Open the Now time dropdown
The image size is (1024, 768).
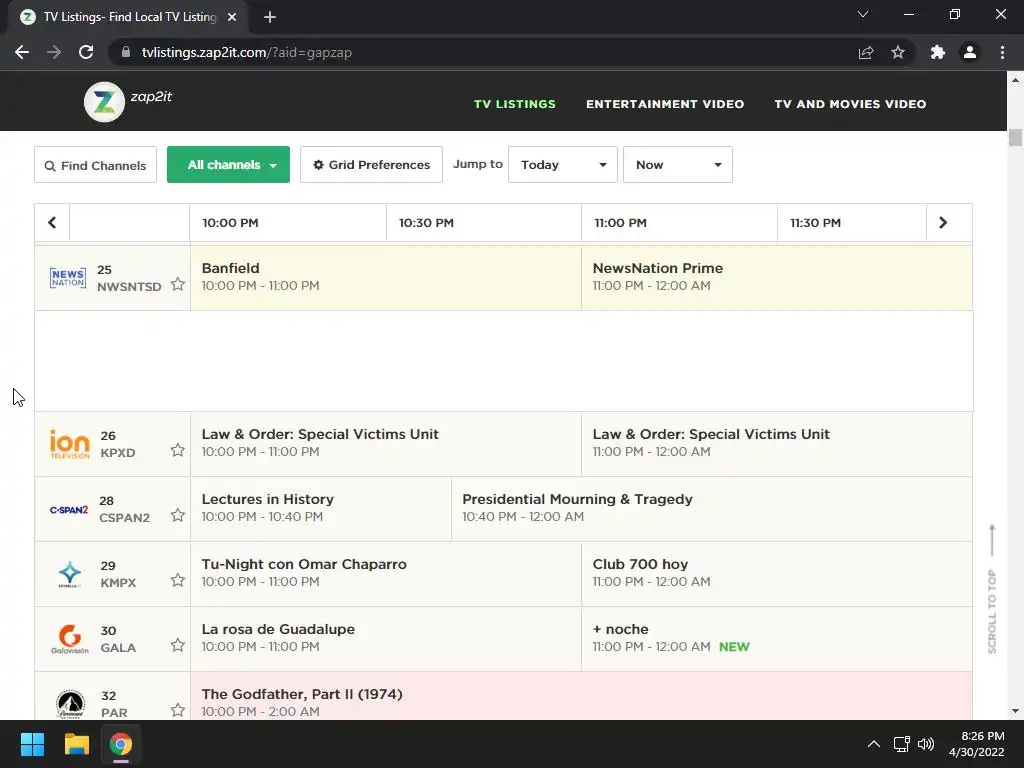click(x=677, y=165)
